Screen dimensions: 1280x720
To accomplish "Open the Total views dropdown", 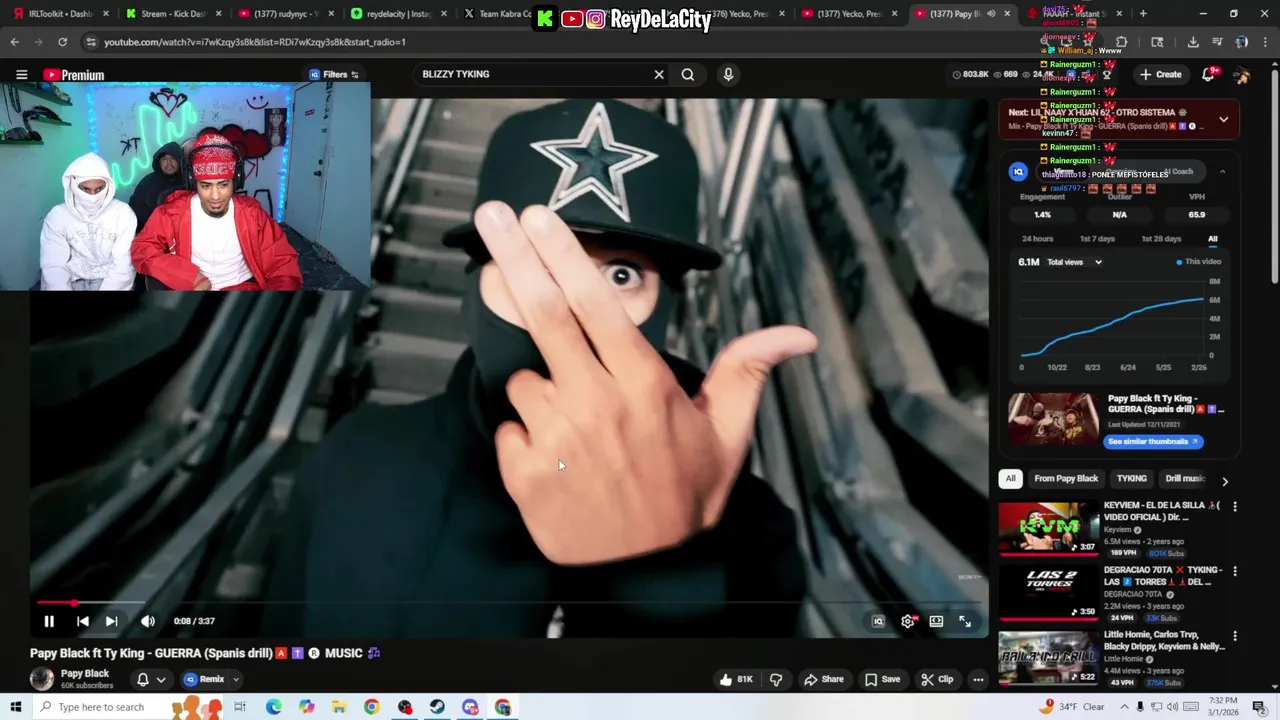I will tap(1074, 262).
